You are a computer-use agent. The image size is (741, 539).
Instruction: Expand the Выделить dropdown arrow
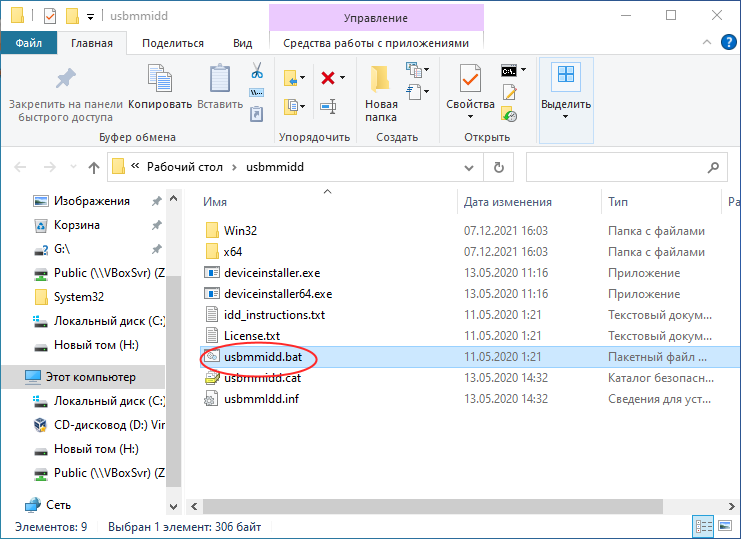[x=566, y=117]
